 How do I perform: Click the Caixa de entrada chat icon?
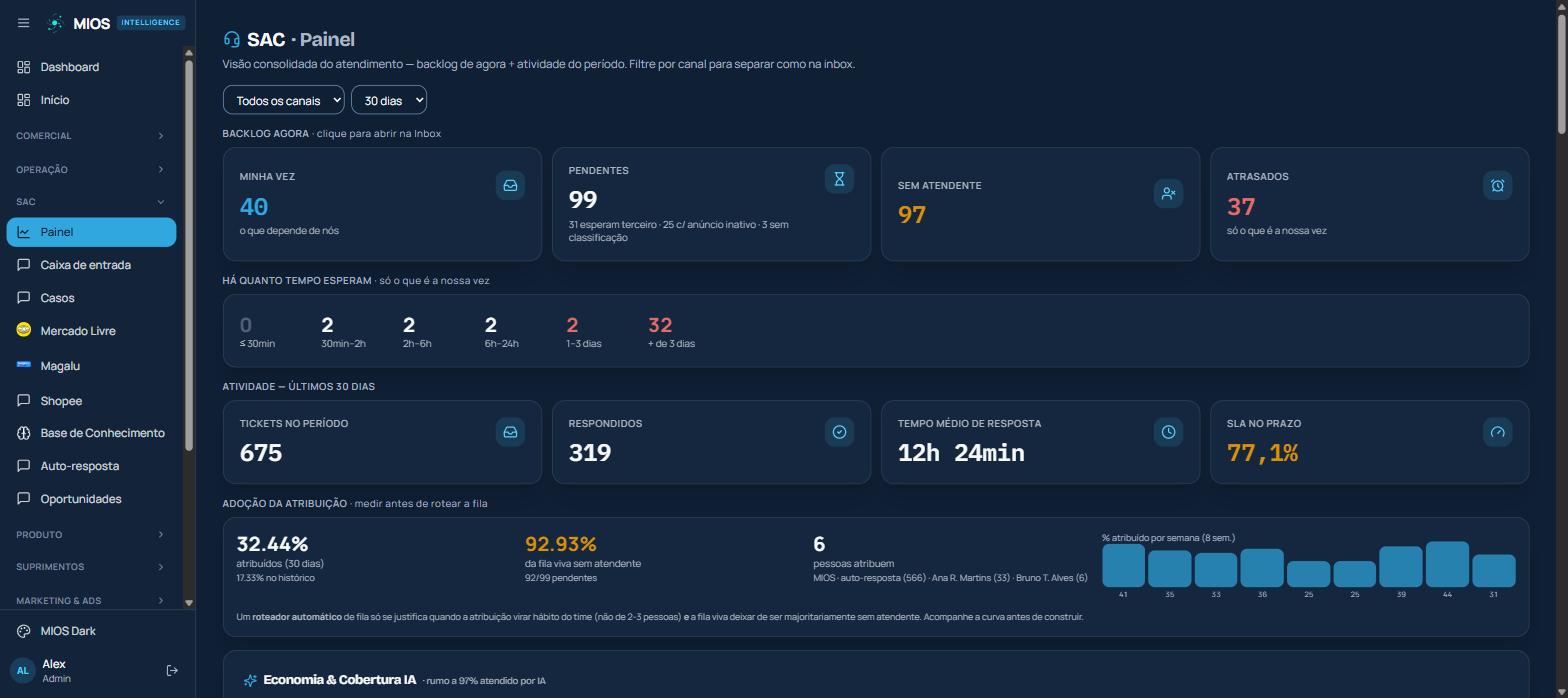(x=24, y=265)
